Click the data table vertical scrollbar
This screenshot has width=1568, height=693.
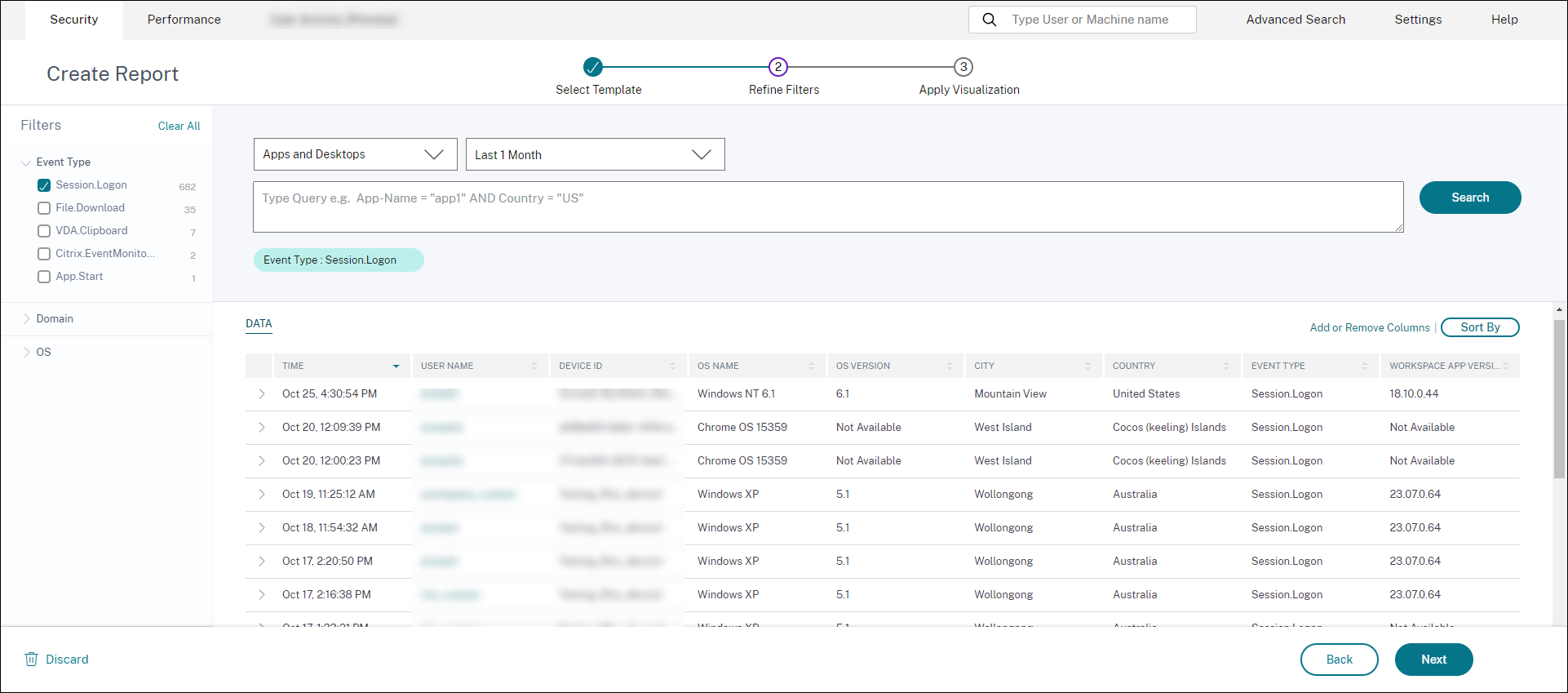pos(1559,400)
